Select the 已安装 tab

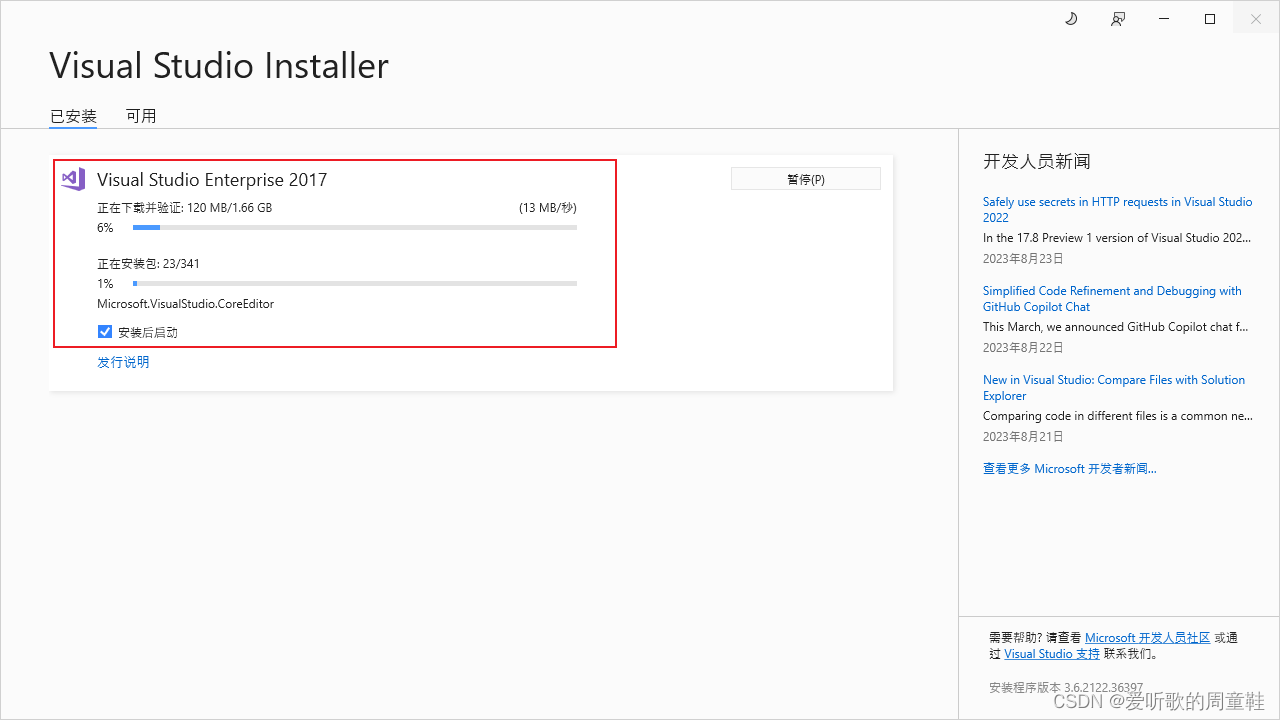point(72,115)
